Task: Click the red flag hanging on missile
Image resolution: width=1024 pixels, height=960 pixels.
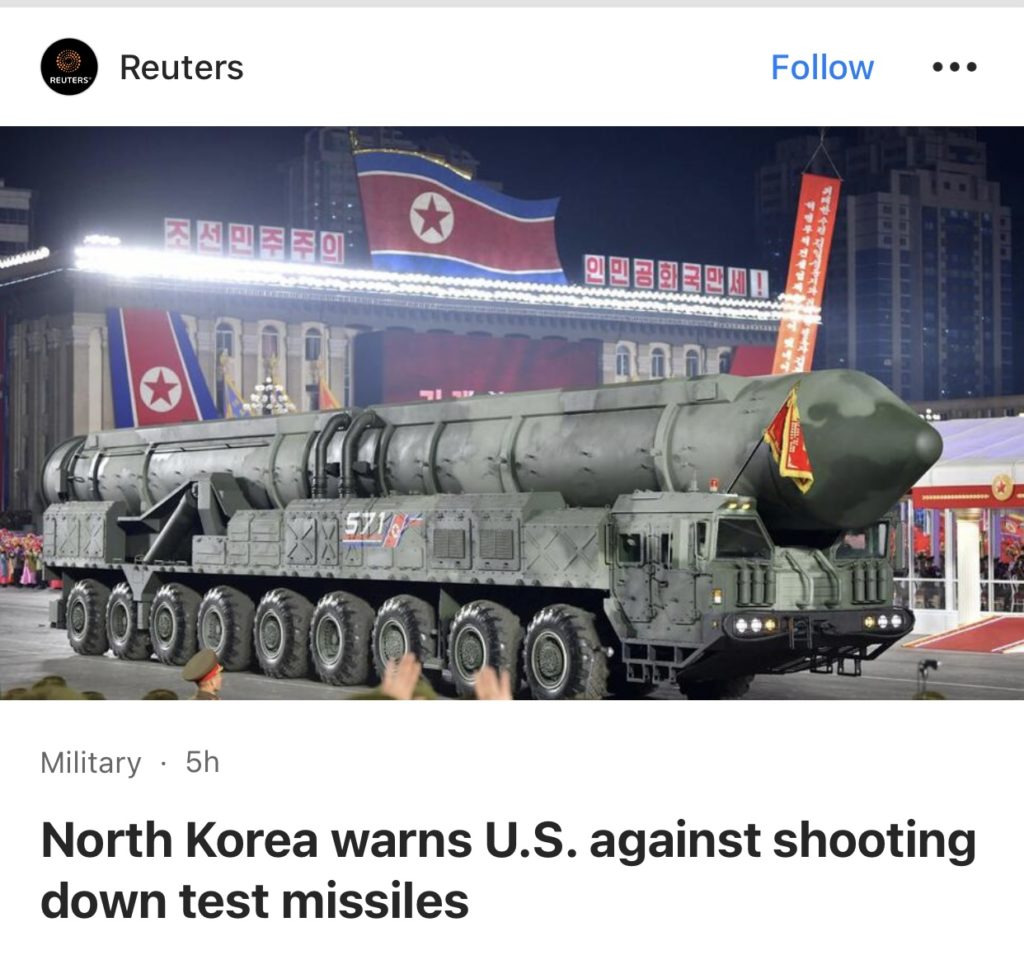Action: pyautogui.click(x=791, y=438)
